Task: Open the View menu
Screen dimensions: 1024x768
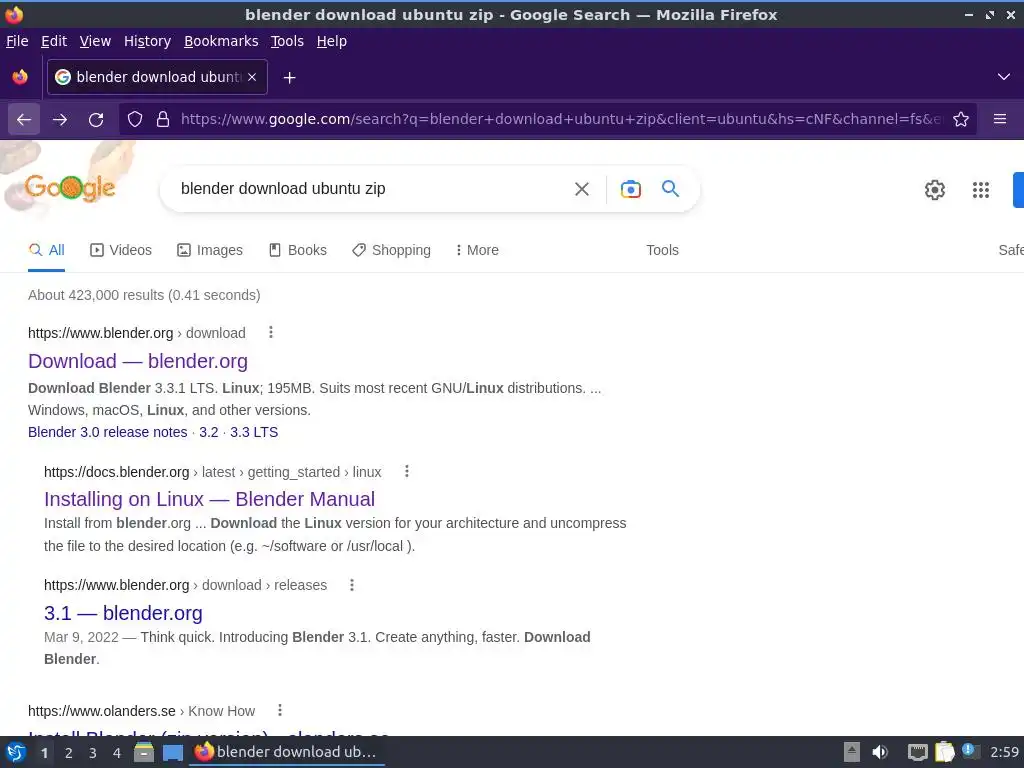Action: pyautogui.click(x=95, y=41)
